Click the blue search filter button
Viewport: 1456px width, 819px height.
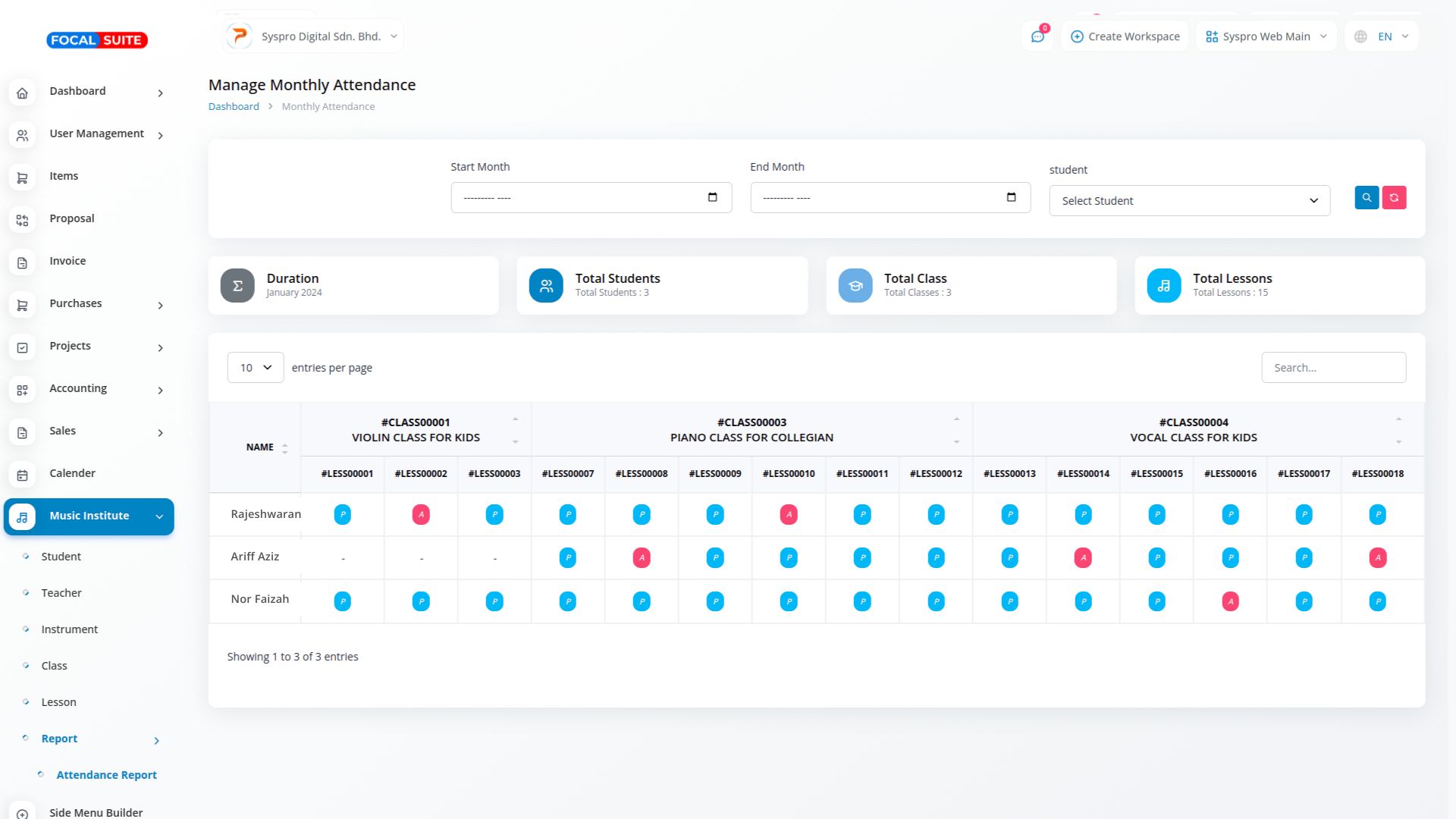[x=1367, y=198]
